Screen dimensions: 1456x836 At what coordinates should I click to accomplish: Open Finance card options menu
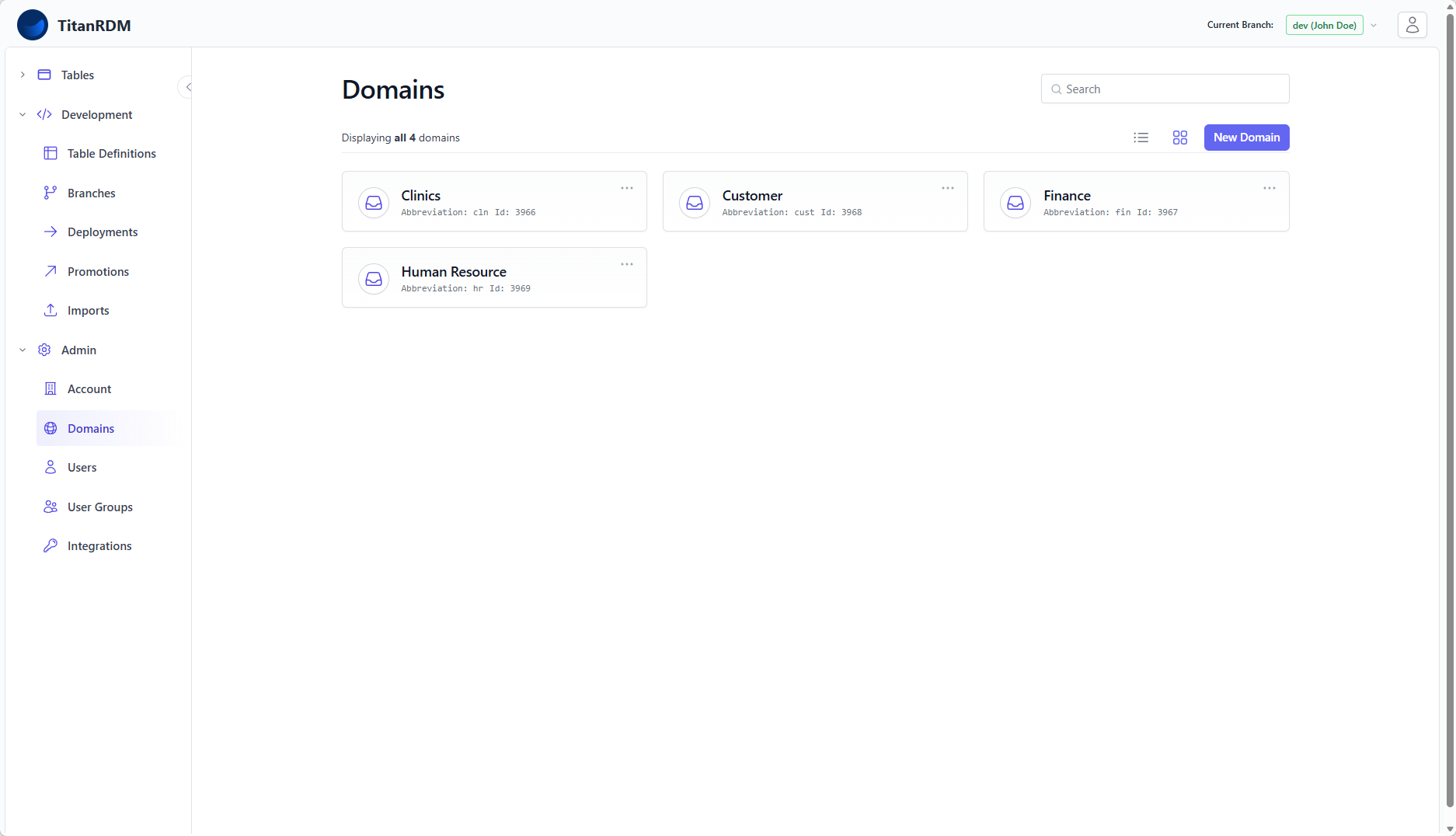click(x=1270, y=188)
